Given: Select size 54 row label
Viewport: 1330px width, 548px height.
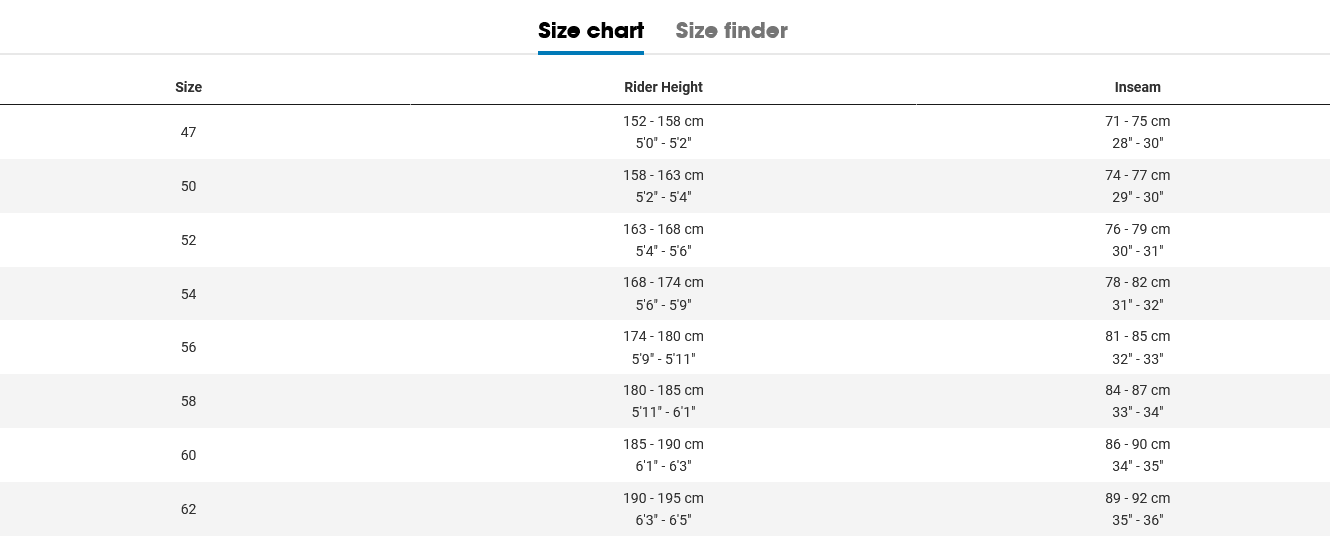Looking at the screenshot, I should coord(188,294).
